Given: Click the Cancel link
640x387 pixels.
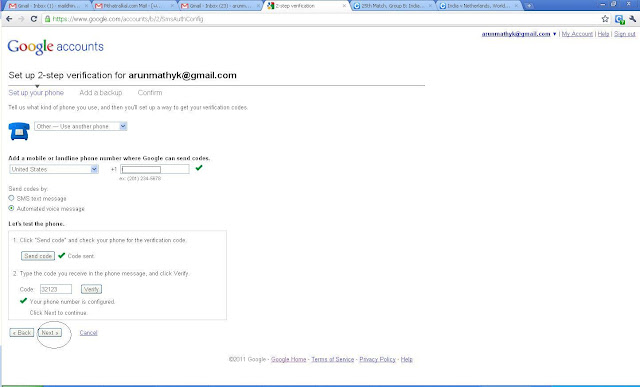Looking at the screenshot, I should pos(89,333).
